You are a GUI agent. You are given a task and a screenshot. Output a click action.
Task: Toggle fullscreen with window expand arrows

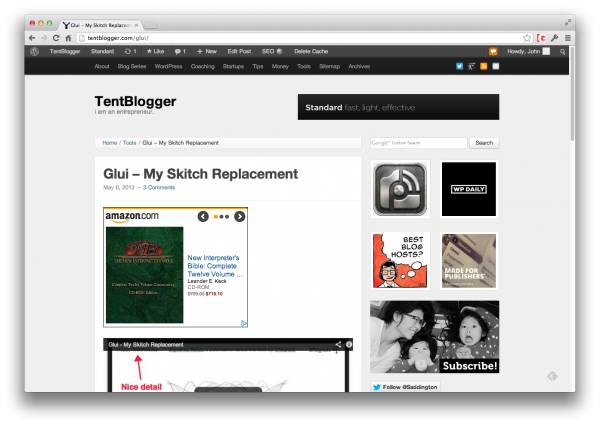coord(568,23)
